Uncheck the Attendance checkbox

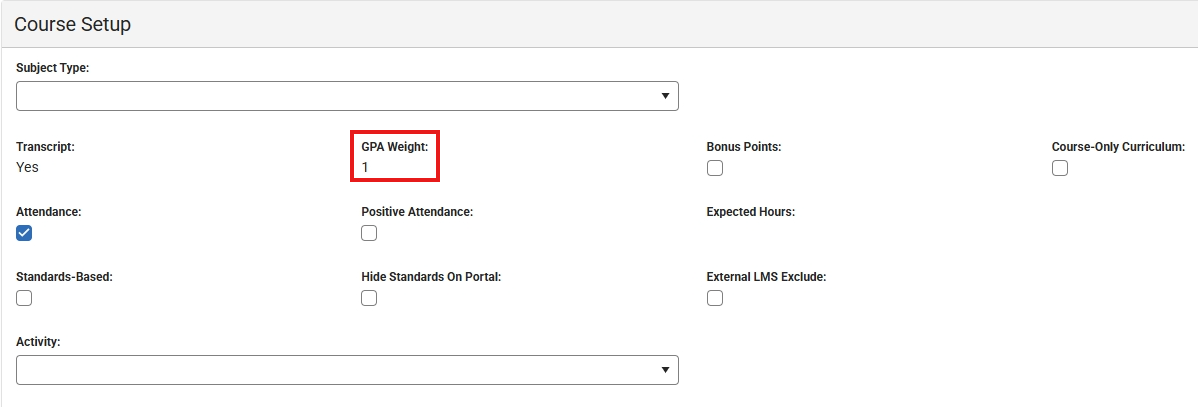click(x=24, y=233)
